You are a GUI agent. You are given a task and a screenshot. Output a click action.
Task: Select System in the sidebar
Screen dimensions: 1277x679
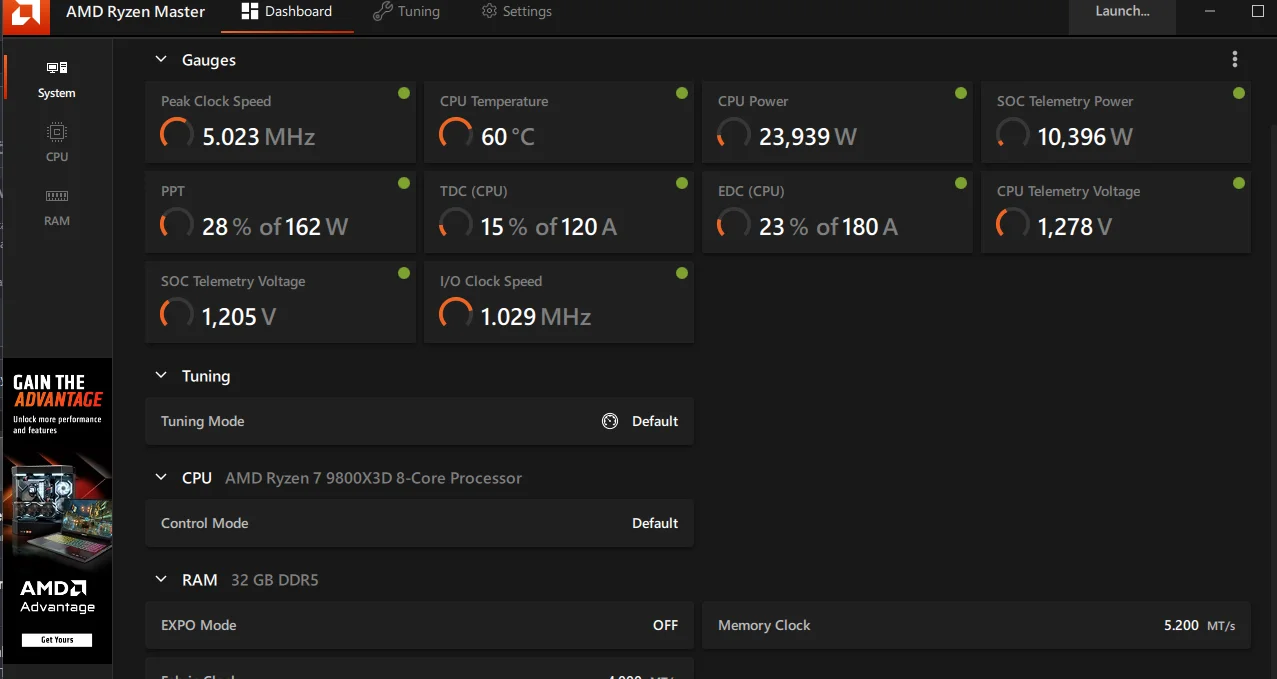click(57, 79)
